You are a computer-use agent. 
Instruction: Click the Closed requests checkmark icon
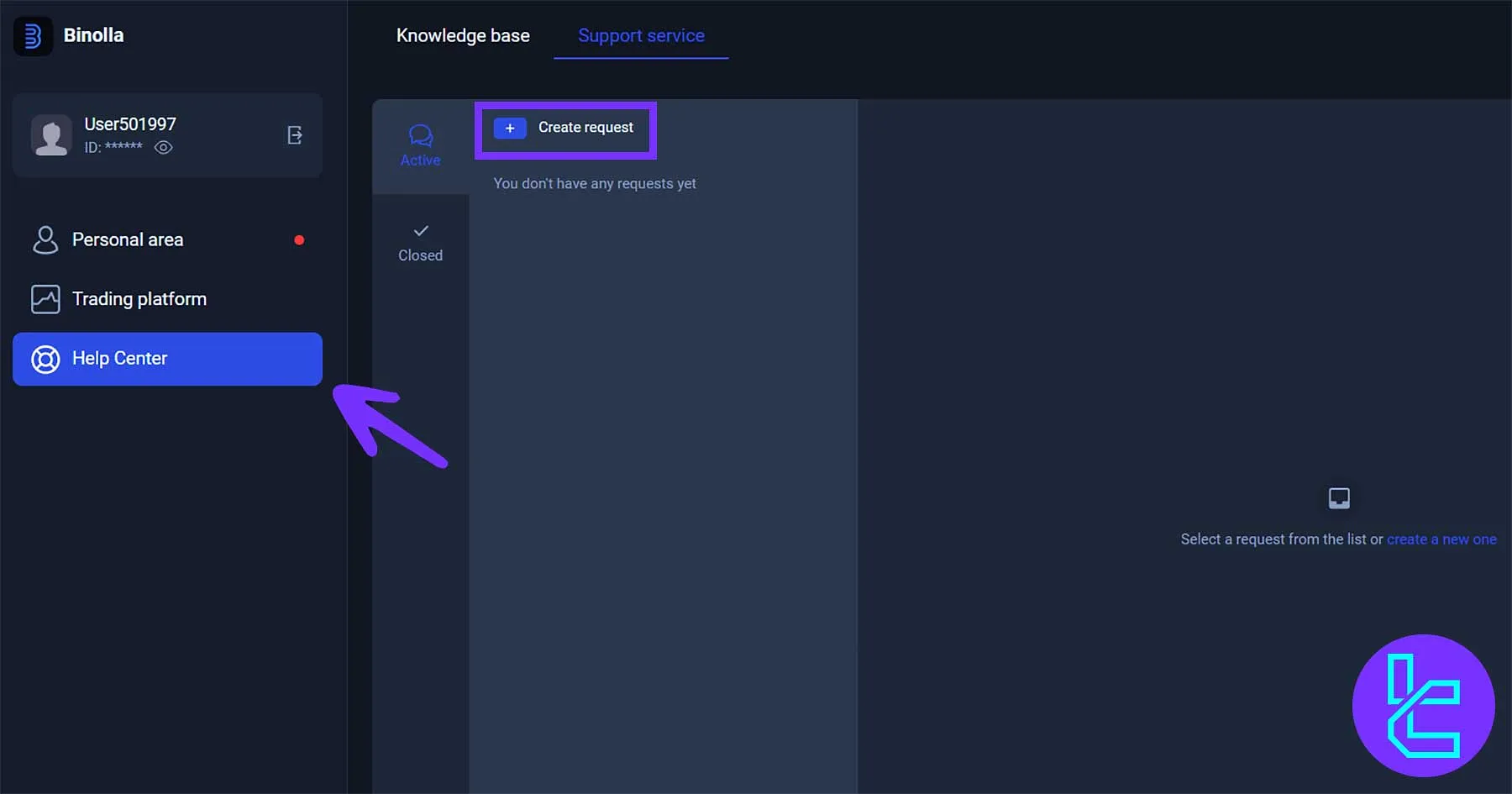pyautogui.click(x=420, y=229)
